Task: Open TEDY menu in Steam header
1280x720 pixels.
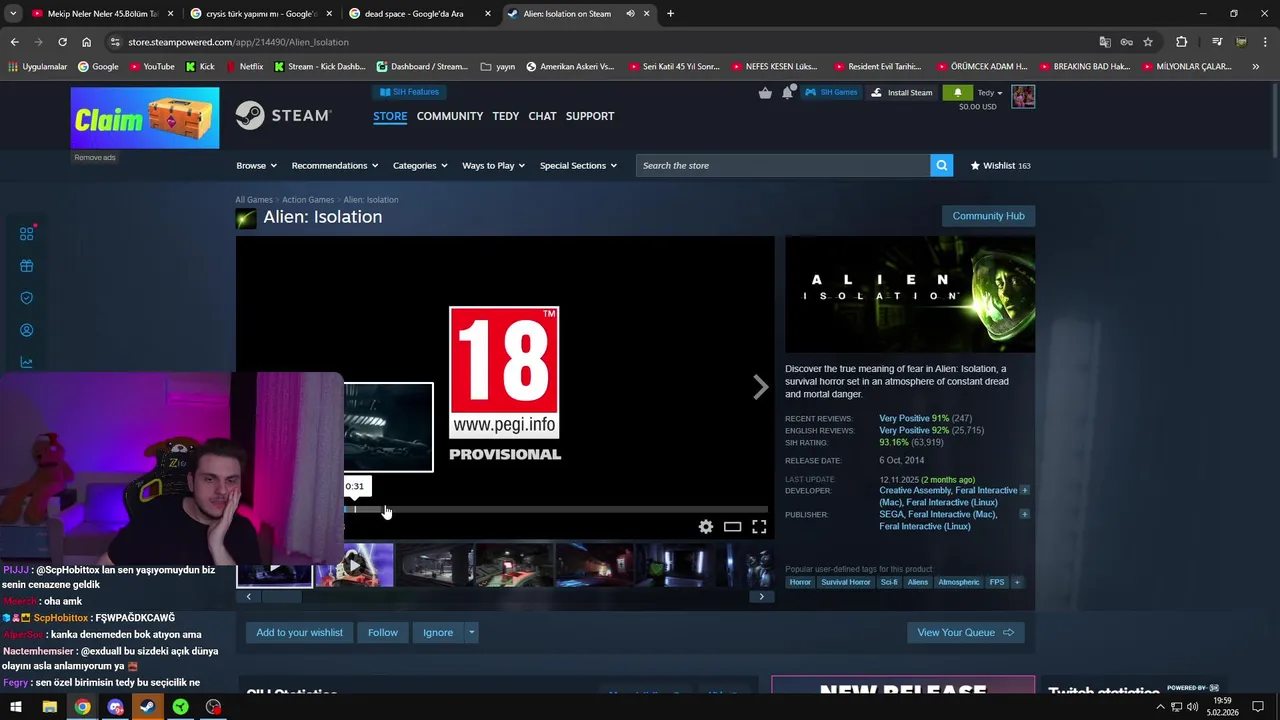Action: point(506,116)
